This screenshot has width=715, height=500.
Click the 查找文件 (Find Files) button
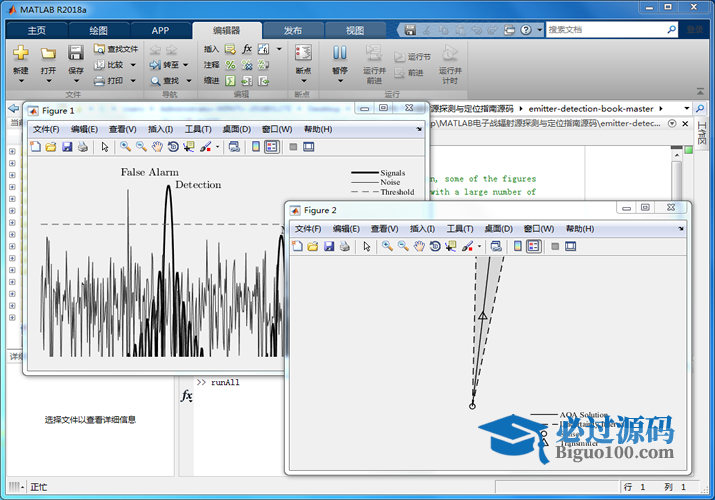coord(117,48)
